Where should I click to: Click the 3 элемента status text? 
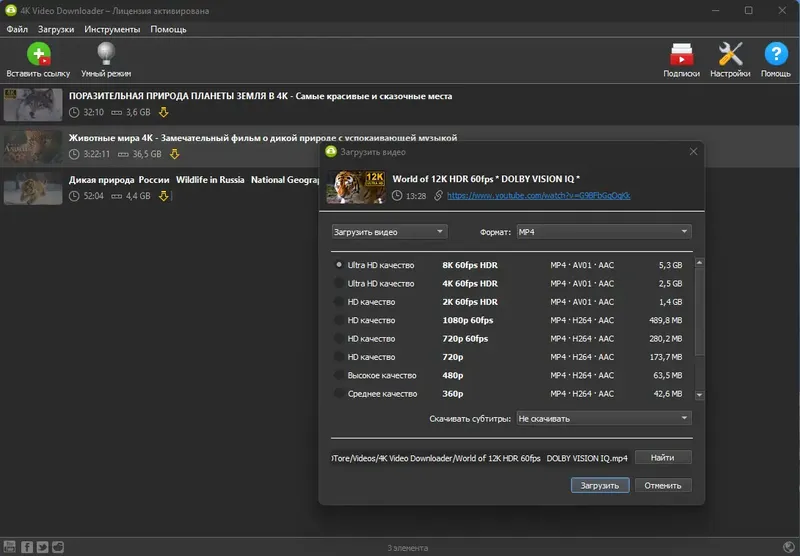408,548
